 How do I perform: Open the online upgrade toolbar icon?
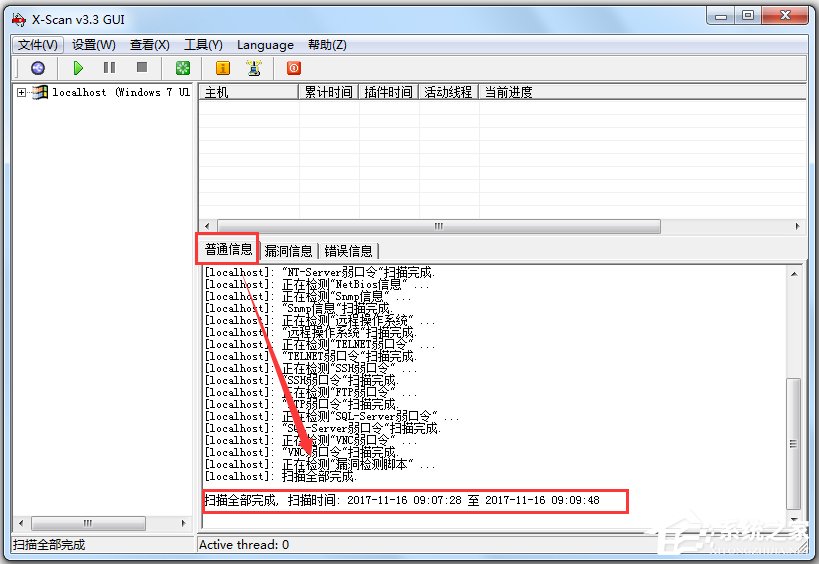coord(254,68)
